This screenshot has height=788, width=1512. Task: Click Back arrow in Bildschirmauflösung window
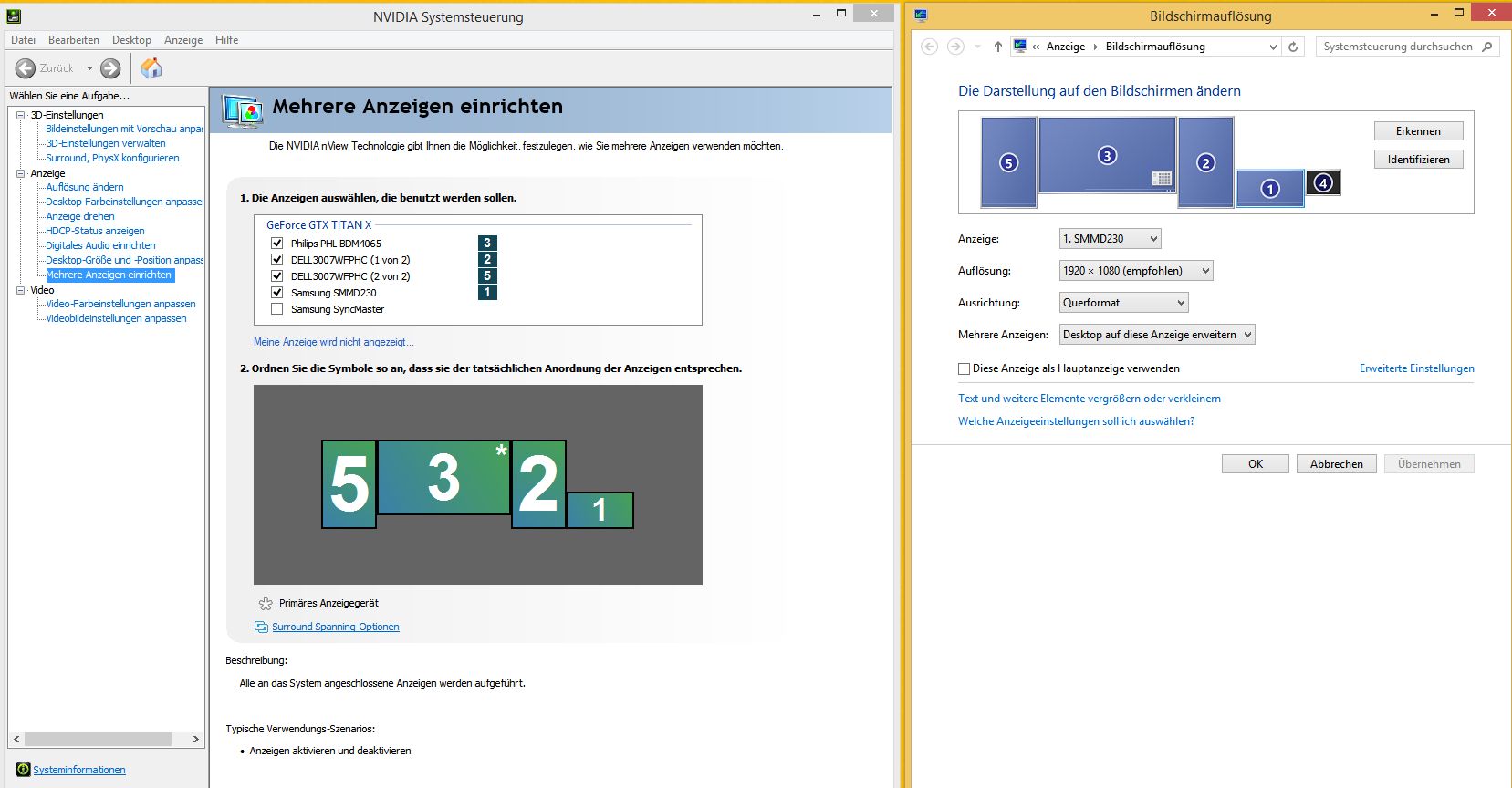929,47
